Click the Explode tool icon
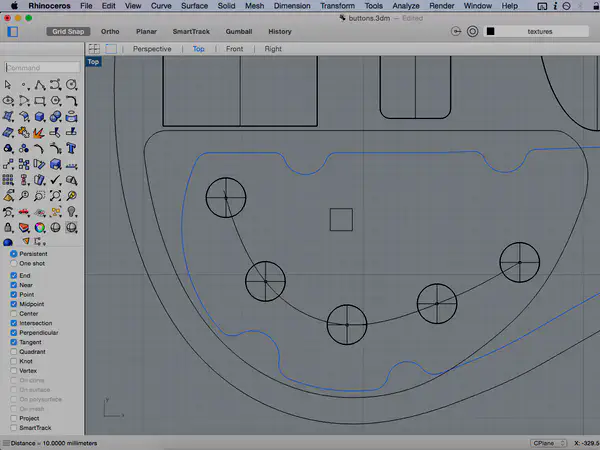This screenshot has height=450, width=600. click(39, 132)
